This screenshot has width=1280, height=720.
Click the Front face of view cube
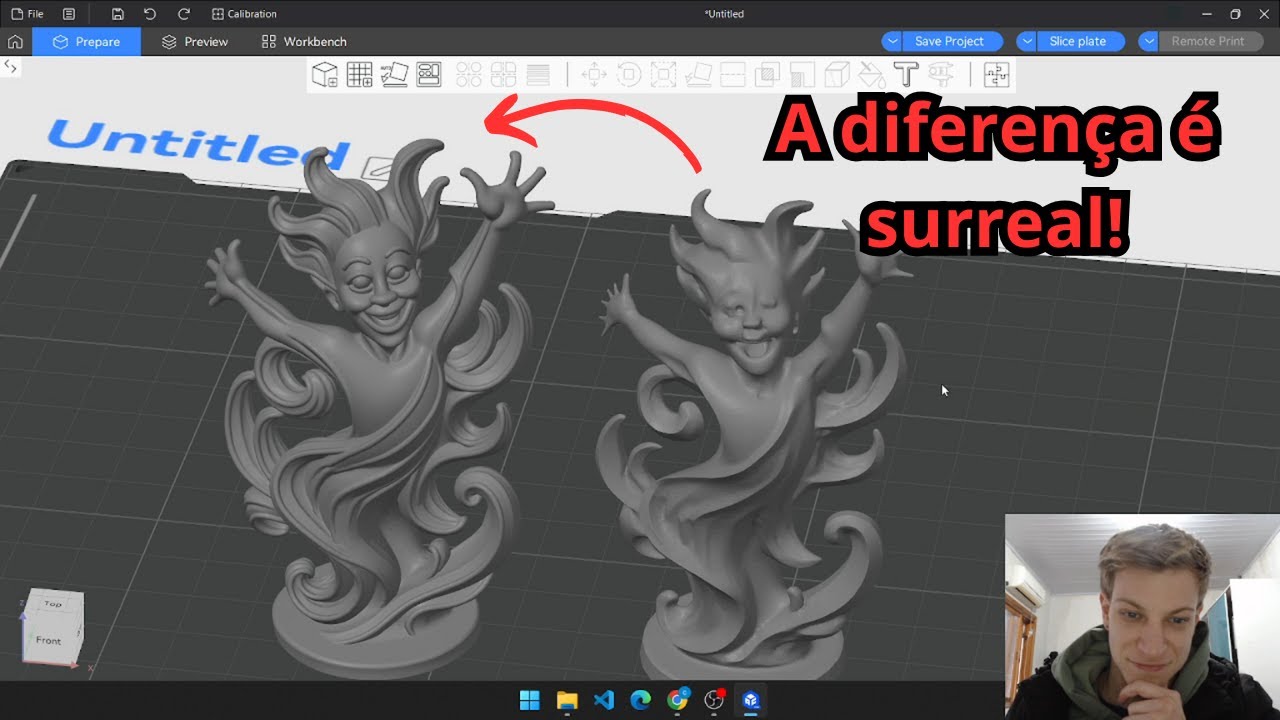pyautogui.click(x=48, y=640)
